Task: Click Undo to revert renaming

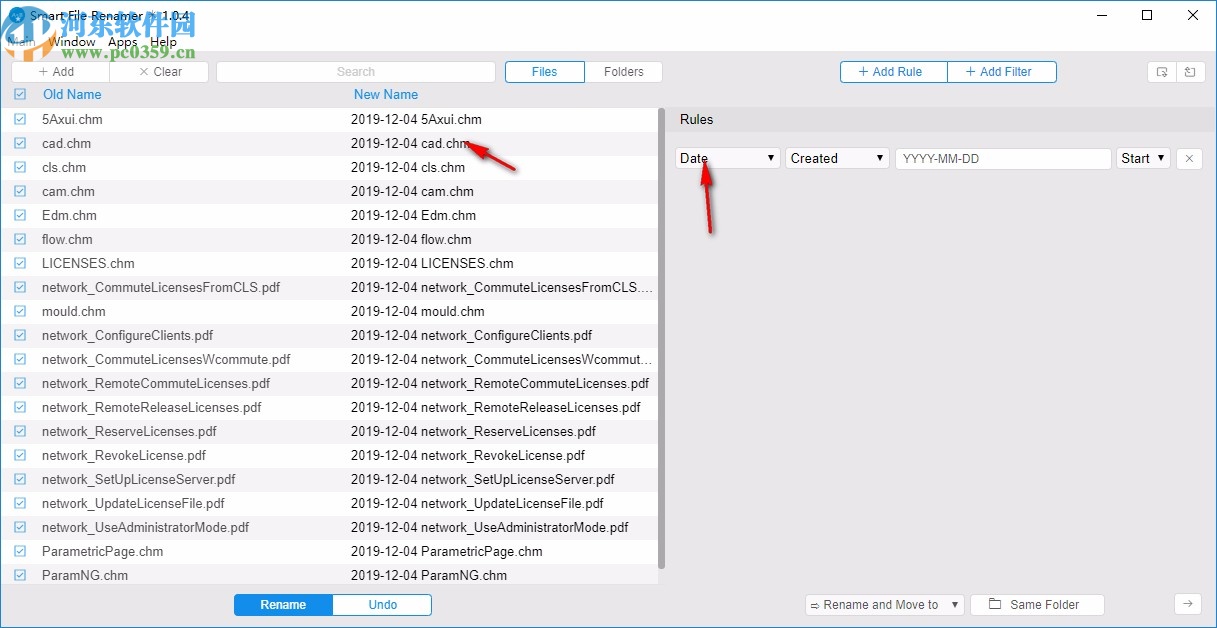Action: pos(381,604)
